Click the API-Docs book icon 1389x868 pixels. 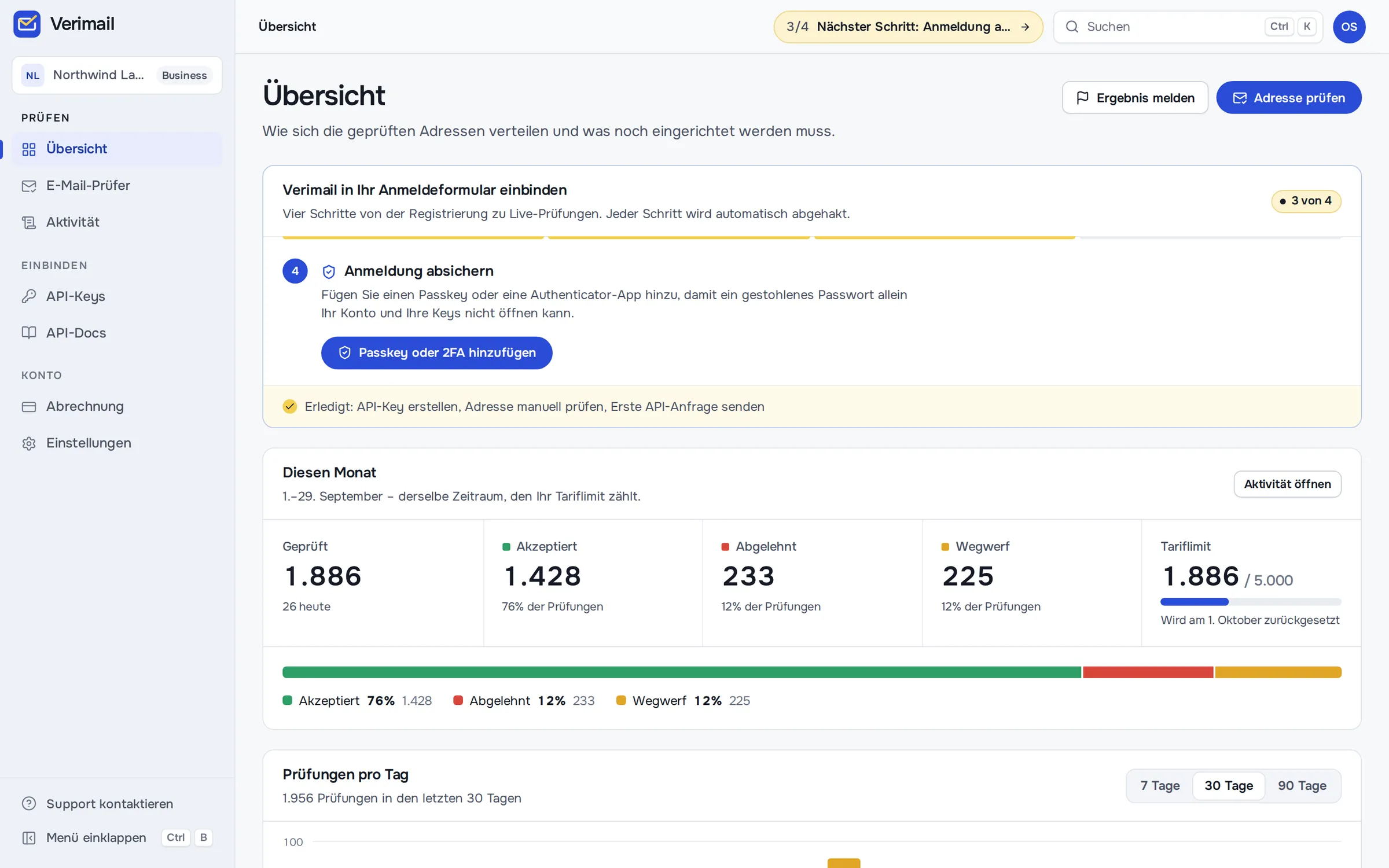29,333
